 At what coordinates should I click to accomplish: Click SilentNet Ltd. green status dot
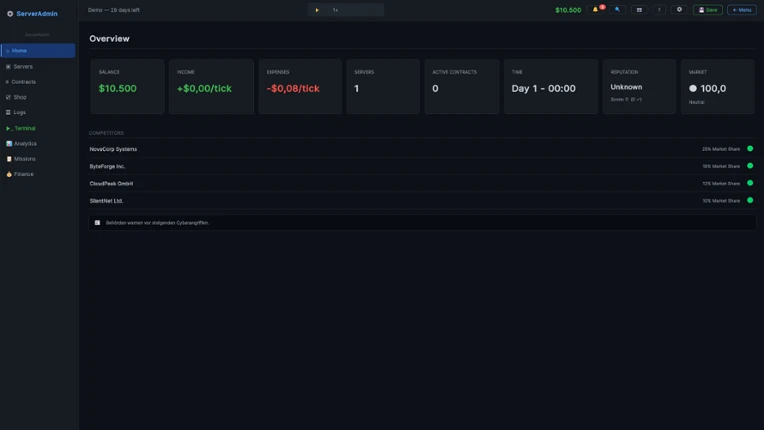pos(750,200)
